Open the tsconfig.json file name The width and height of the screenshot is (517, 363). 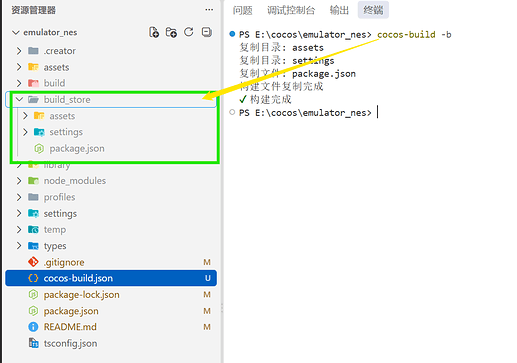(70, 343)
